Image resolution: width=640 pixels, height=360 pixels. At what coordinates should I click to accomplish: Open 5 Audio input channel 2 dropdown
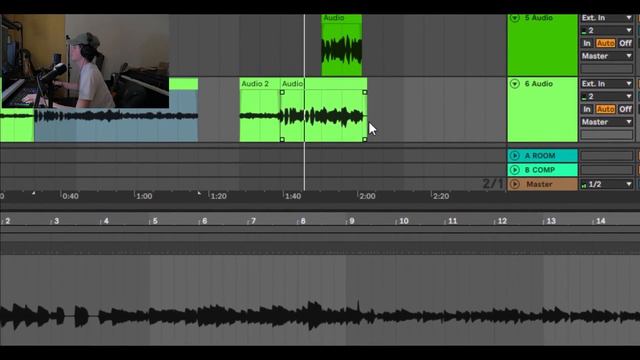607,31
